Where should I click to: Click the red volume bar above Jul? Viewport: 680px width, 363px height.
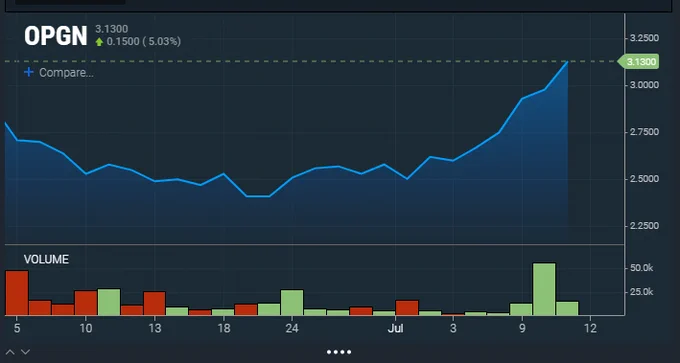point(407,307)
